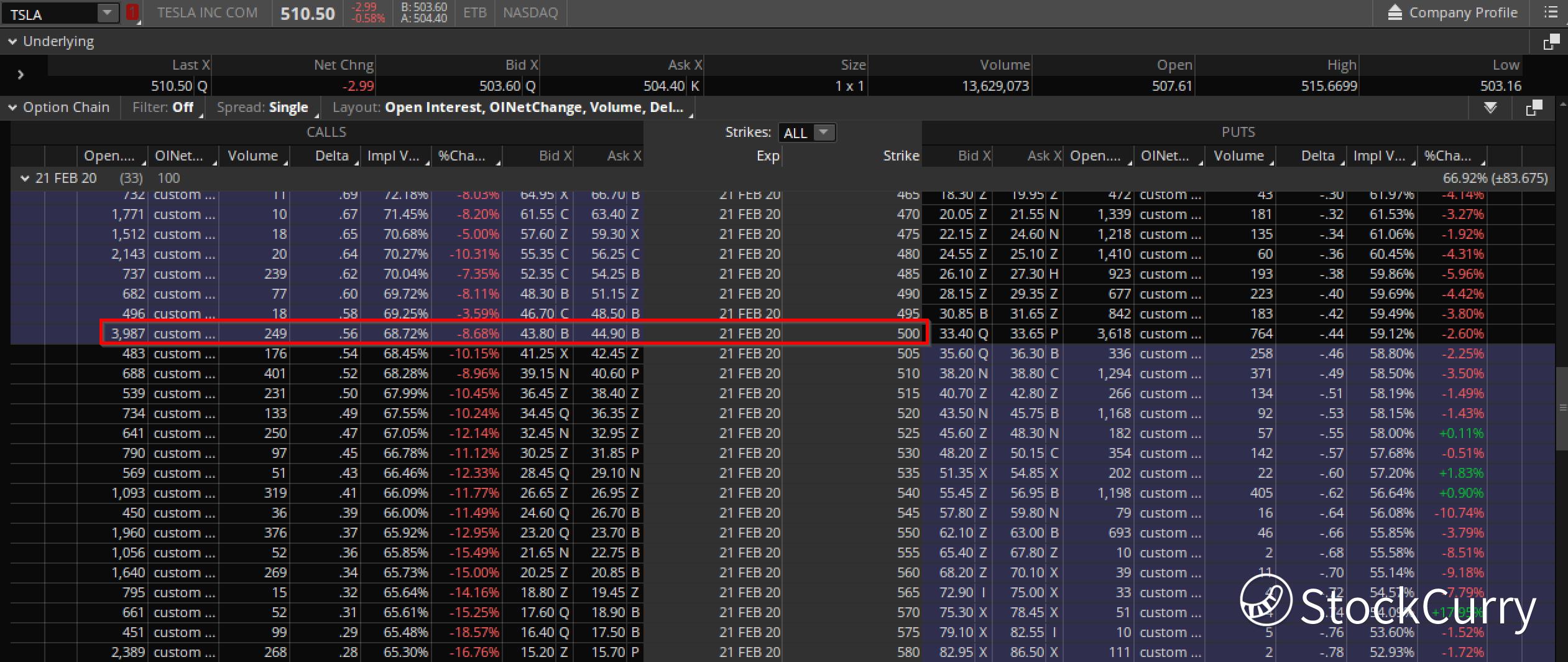
Task: Click the put ask 38.80 cell
Action: (1028, 373)
